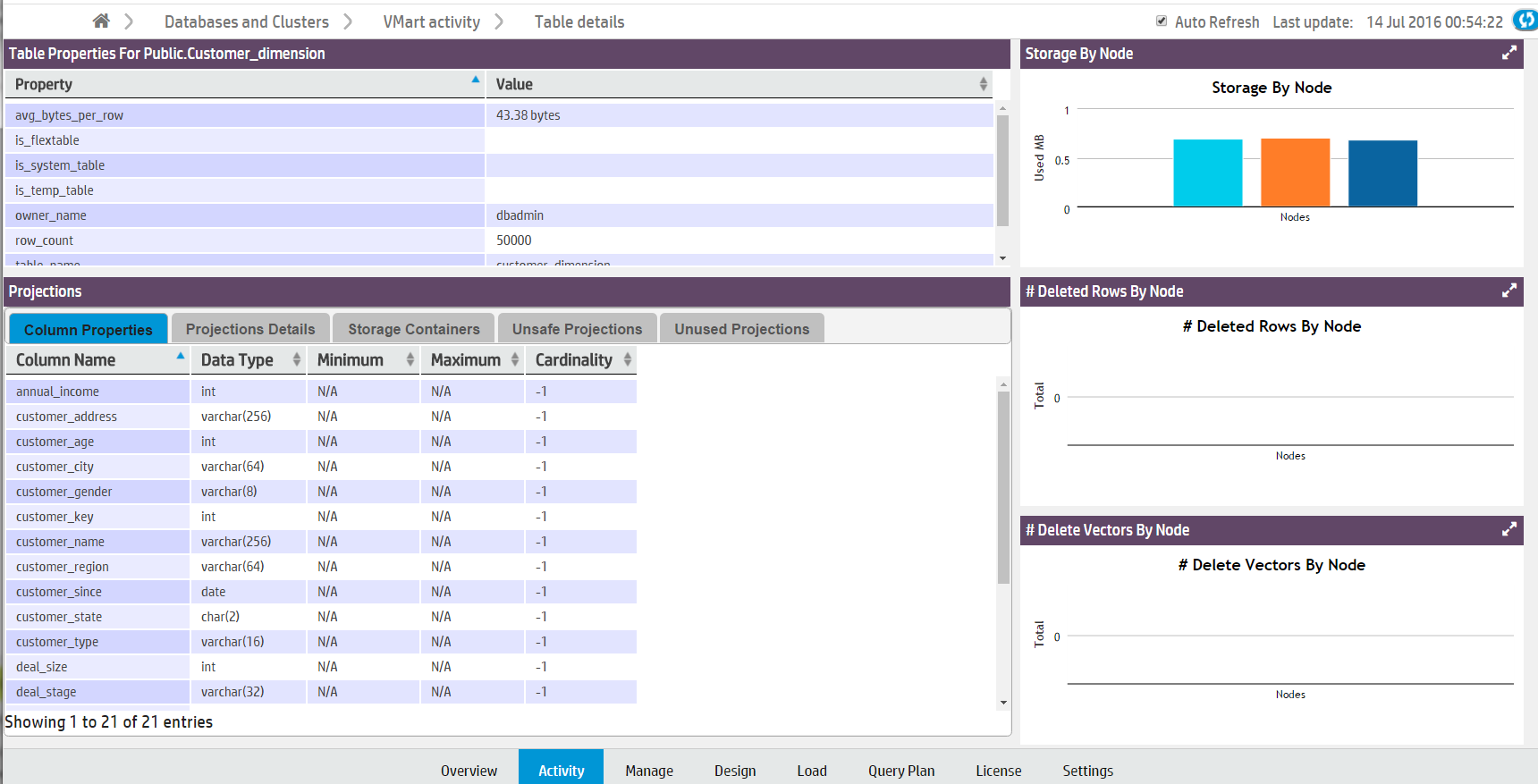Navigate to VMart activity breadcrumb

431,21
